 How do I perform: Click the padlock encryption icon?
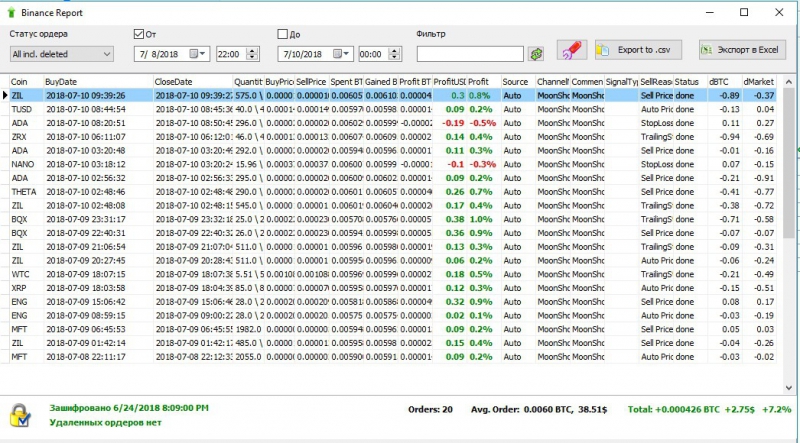[x=19, y=415]
